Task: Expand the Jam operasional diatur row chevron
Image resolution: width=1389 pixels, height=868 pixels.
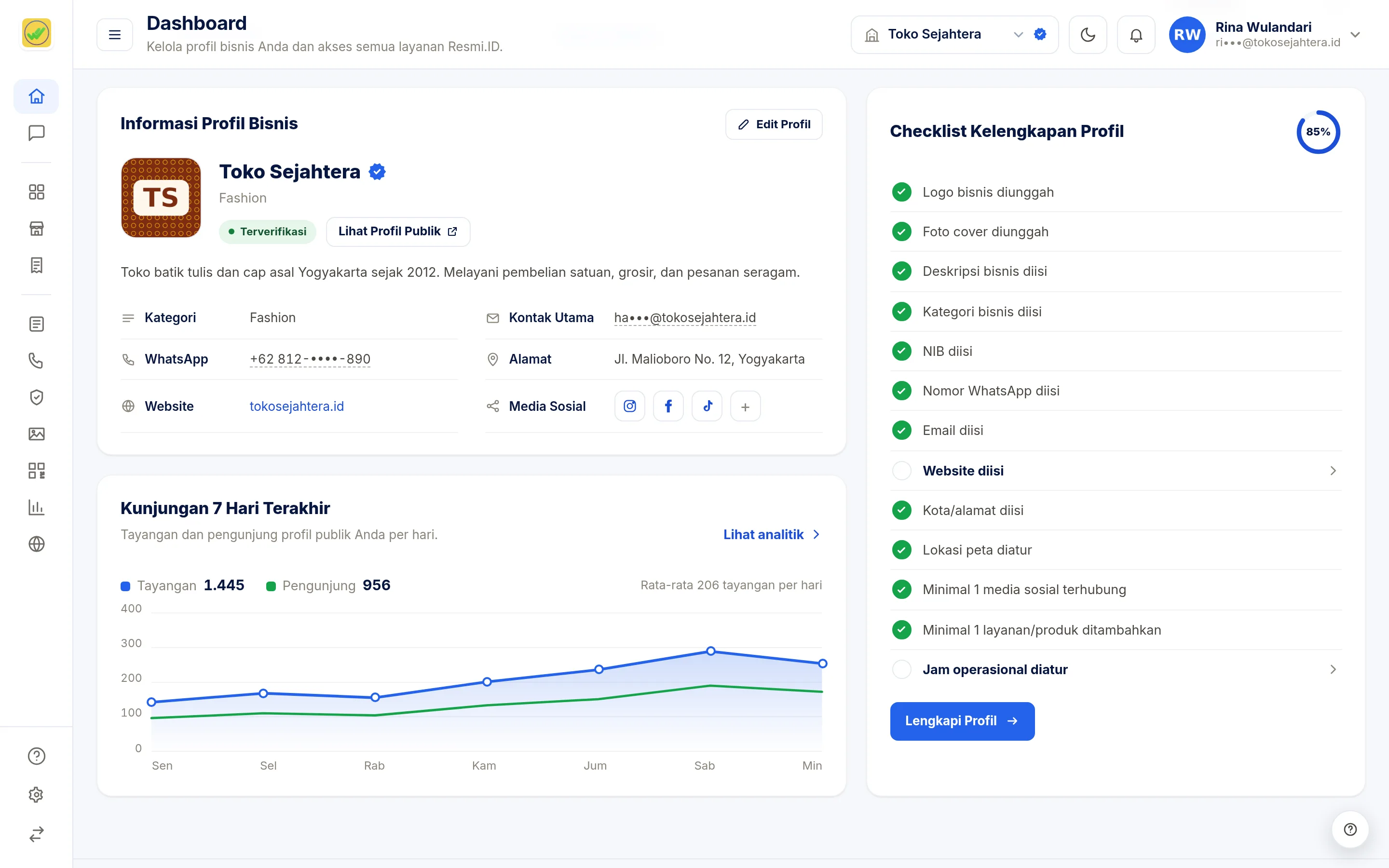Action: [x=1333, y=669]
